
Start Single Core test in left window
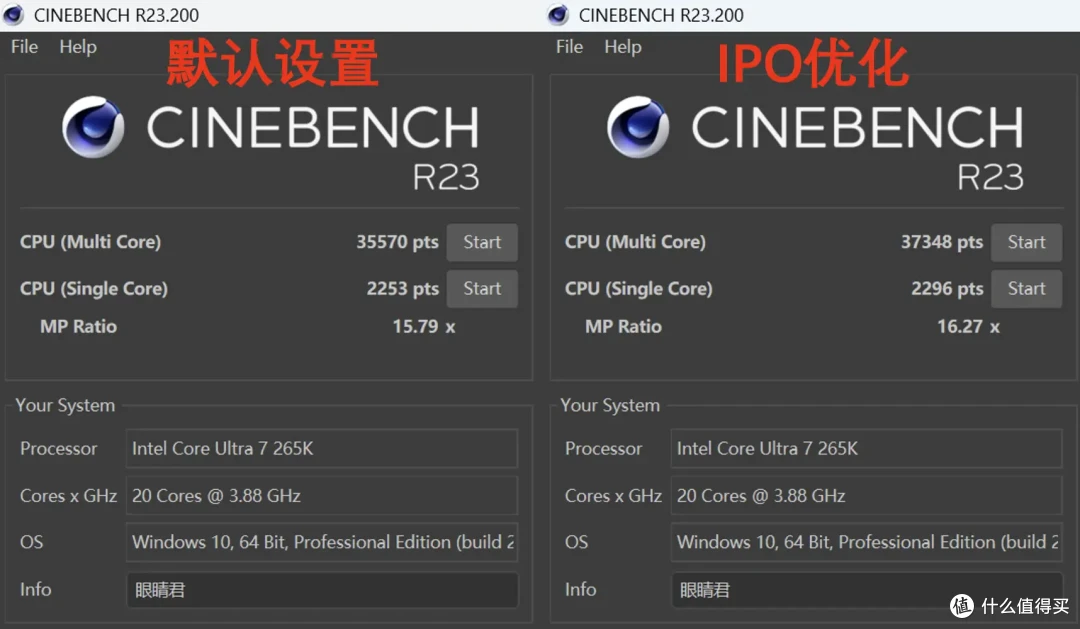(x=482, y=289)
